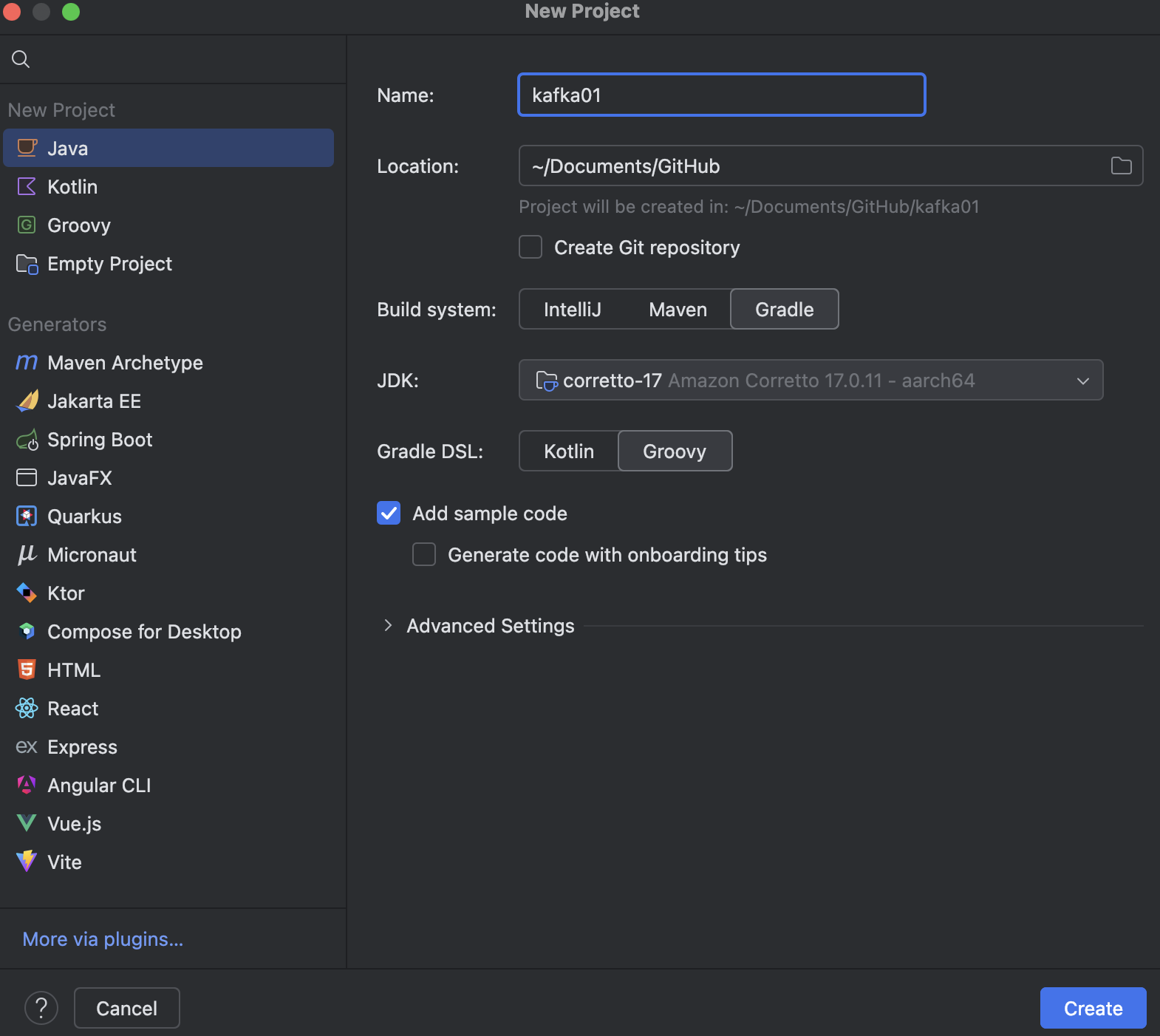Enable Generate code with onboarding tips
Image resolution: width=1160 pixels, height=1036 pixels.
coord(424,554)
